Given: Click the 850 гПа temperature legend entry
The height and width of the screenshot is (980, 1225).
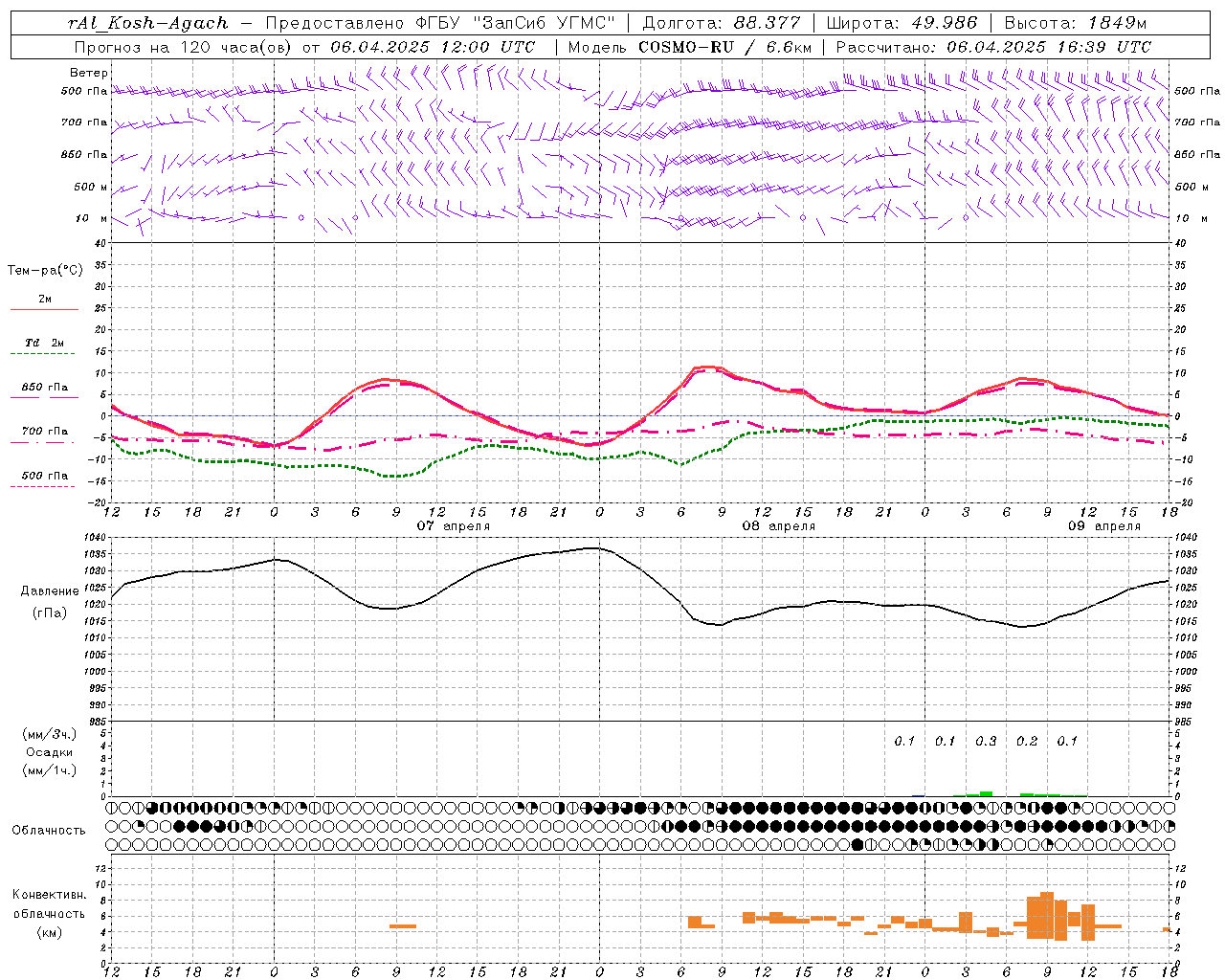Looking at the screenshot, I should (45, 388).
